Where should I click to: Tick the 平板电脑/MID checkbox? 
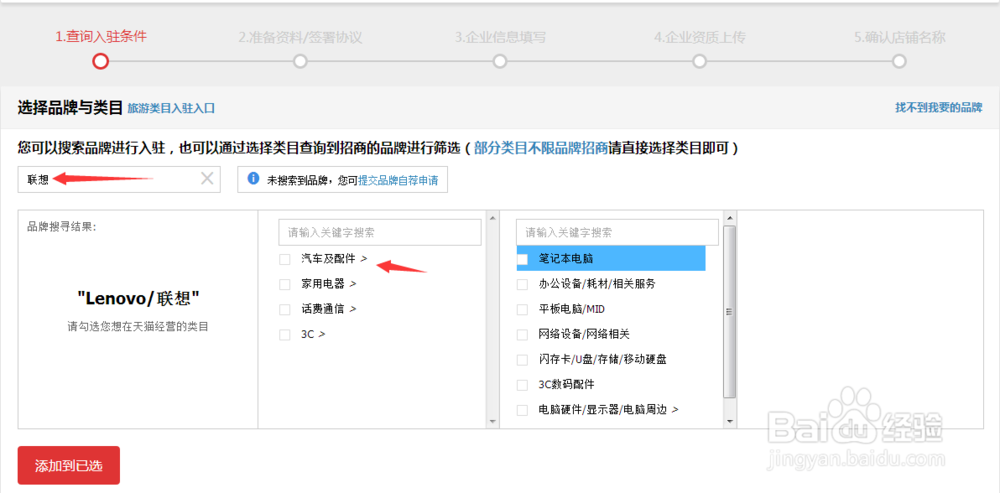tap(522, 309)
